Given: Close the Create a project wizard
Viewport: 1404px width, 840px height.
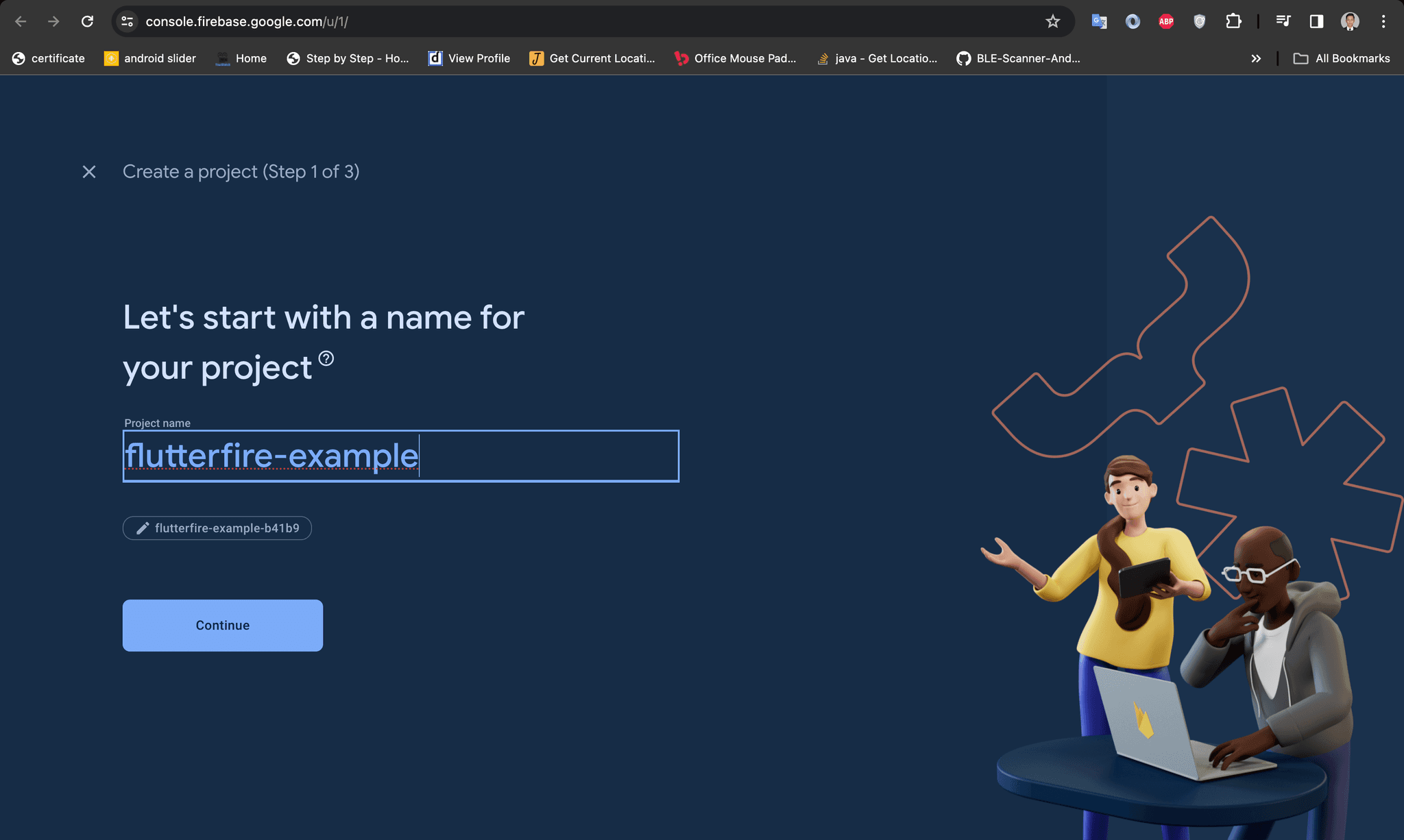Looking at the screenshot, I should click(x=89, y=172).
